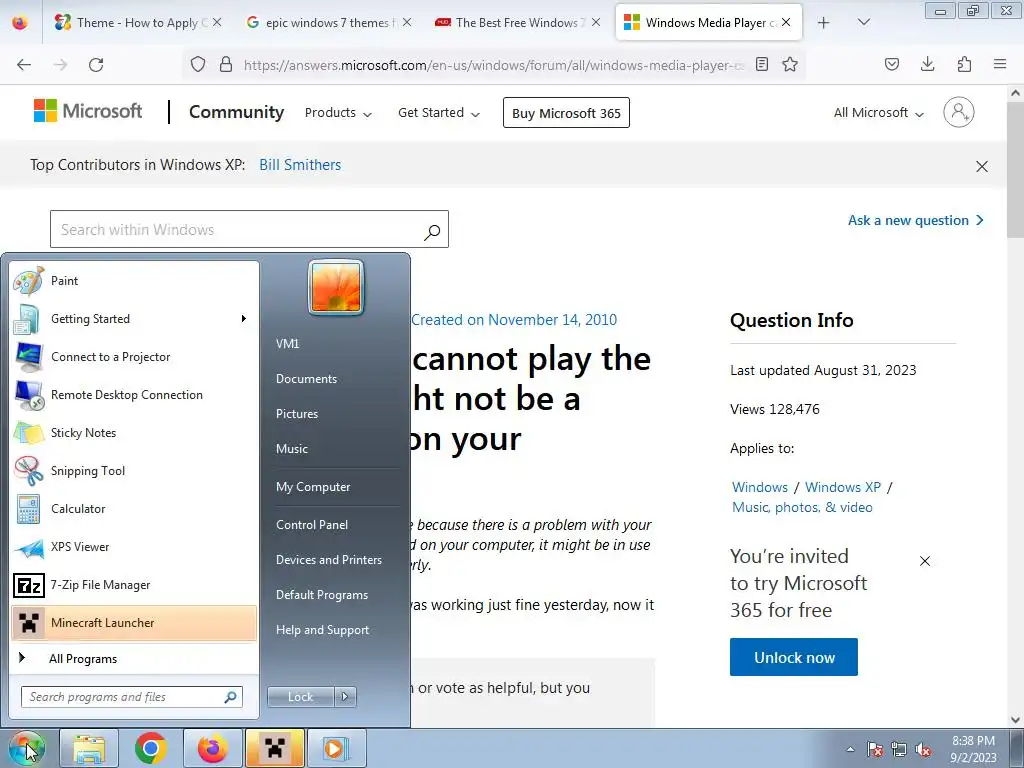Viewport: 1024px width, 768px height.
Task: Open Control Panel from Start menu
Action: 312,525
